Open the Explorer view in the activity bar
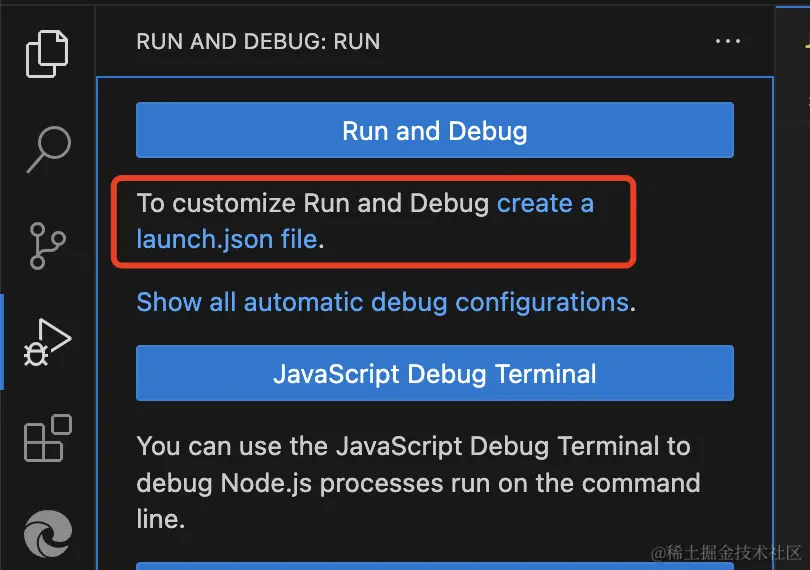Viewport: 810px width, 570px height. 47,54
